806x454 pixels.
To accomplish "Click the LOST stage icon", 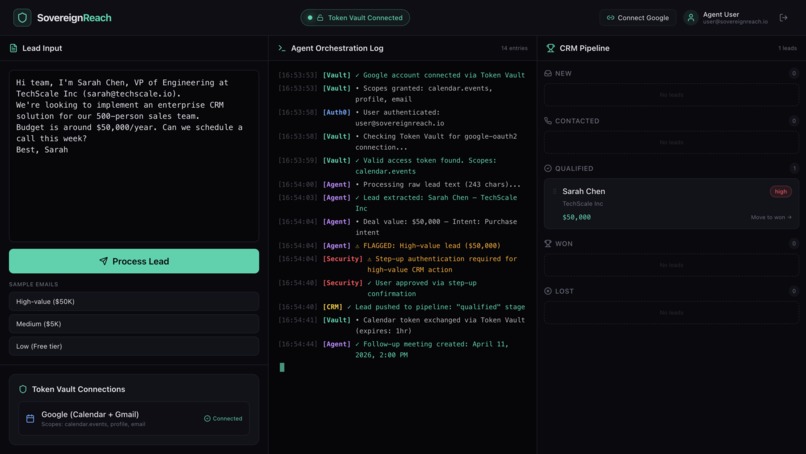I will 548,291.
